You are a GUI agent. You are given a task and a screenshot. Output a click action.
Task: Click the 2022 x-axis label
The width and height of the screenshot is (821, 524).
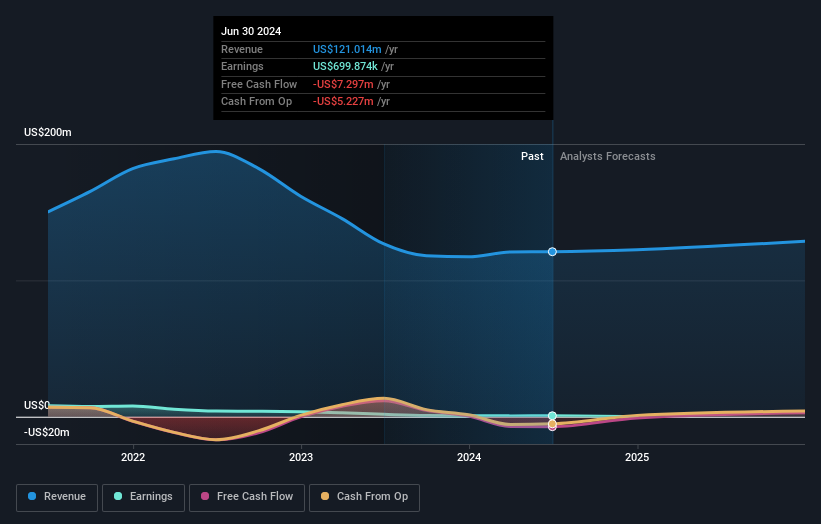[133, 458]
